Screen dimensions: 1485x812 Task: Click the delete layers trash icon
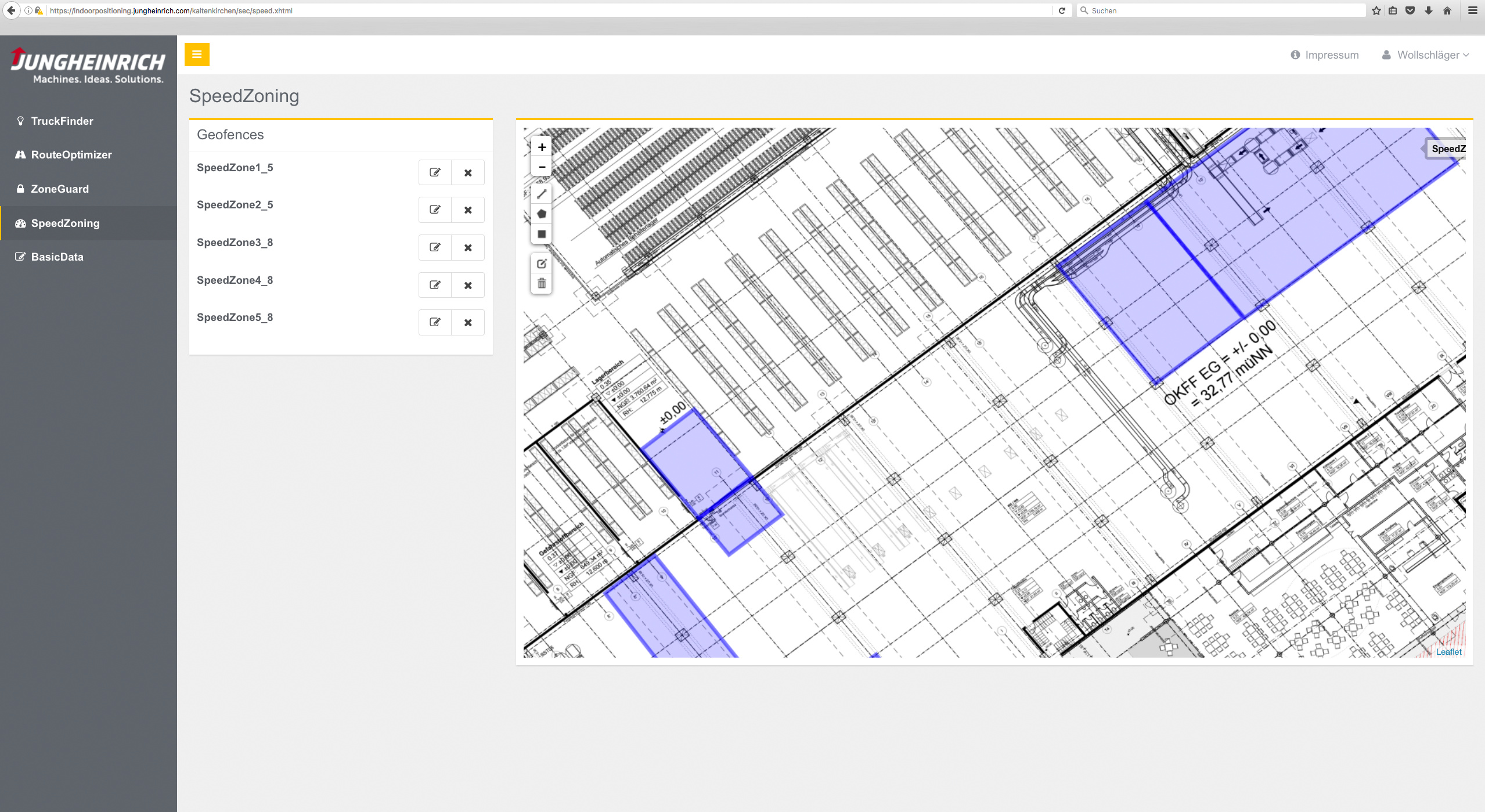click(541, 283)
